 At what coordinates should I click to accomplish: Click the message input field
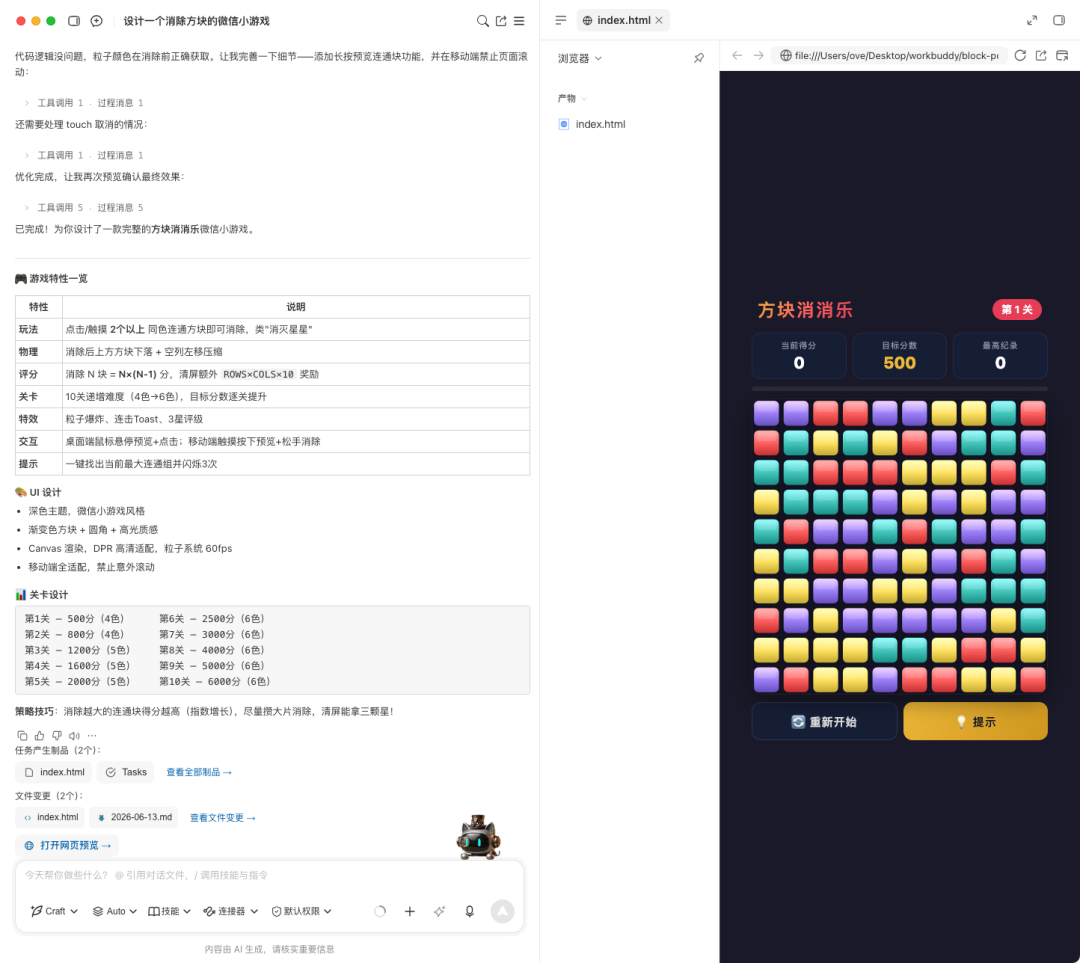269,875
